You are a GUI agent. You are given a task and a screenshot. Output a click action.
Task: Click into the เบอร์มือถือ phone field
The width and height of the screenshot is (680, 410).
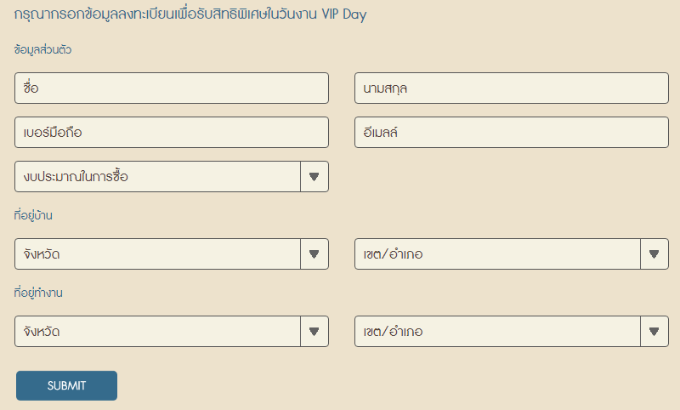pos(171,132)
